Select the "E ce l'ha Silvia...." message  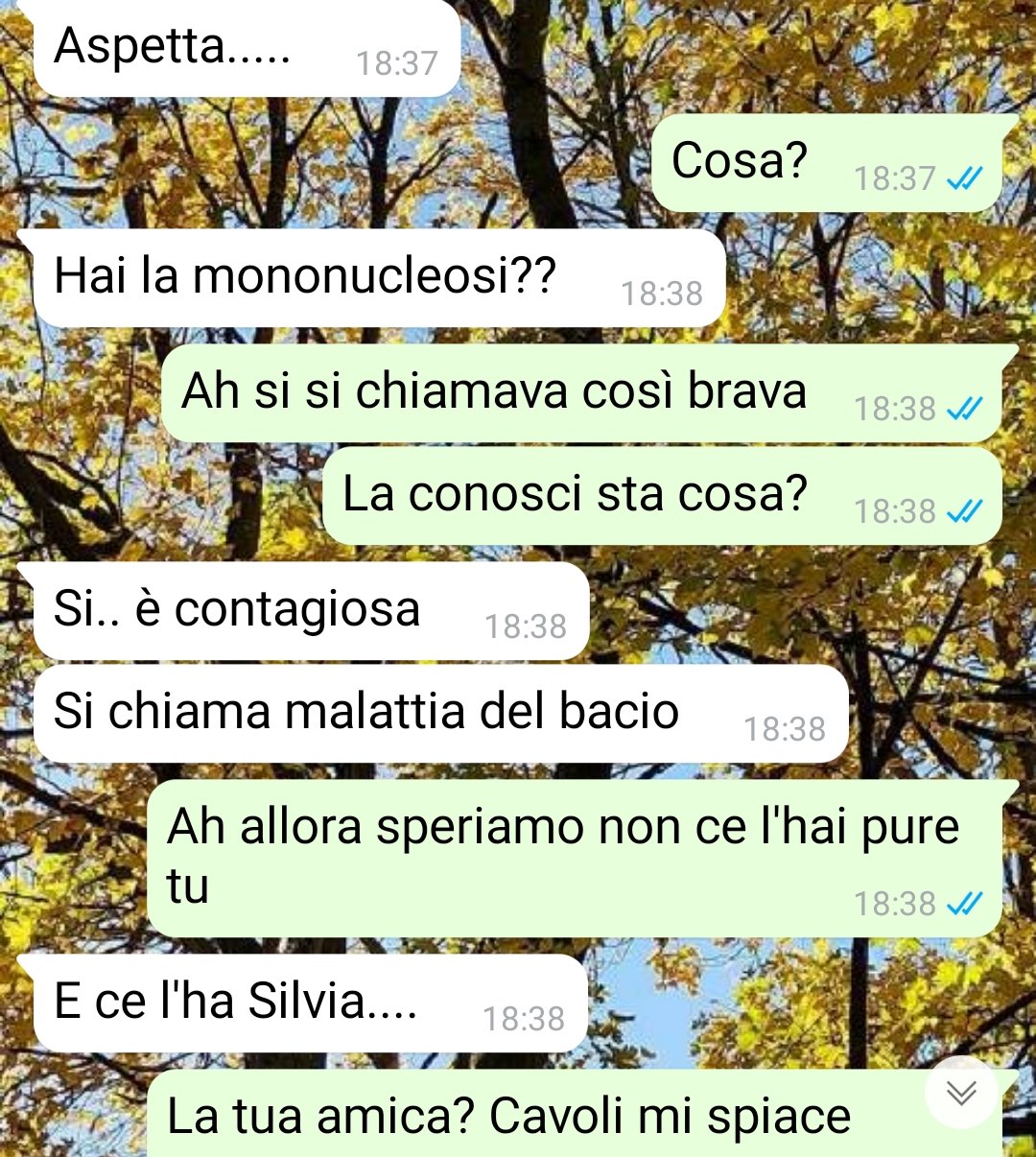click(311, 1004)
